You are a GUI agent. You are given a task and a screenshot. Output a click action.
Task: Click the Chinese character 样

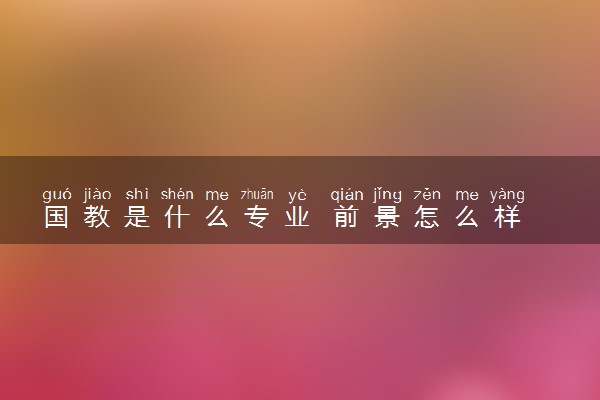coord(507,217)
